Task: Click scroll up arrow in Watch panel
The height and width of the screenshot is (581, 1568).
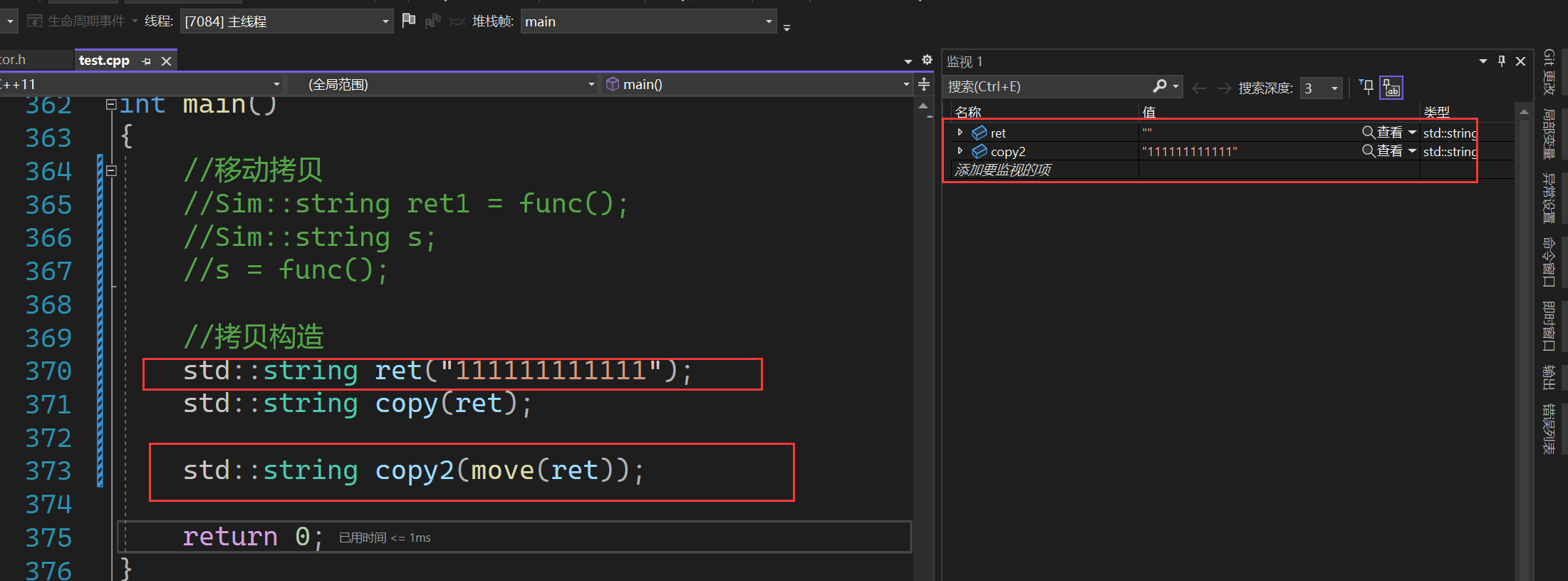Action: [1524, 112]
